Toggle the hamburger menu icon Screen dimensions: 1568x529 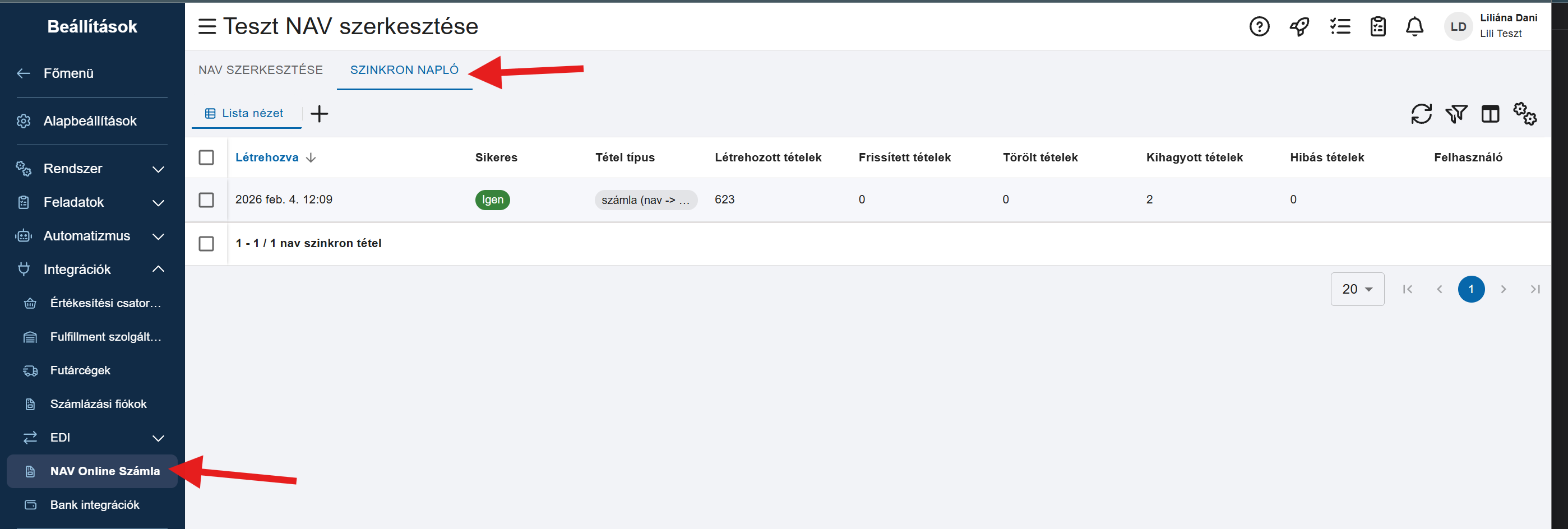point(207,27)
